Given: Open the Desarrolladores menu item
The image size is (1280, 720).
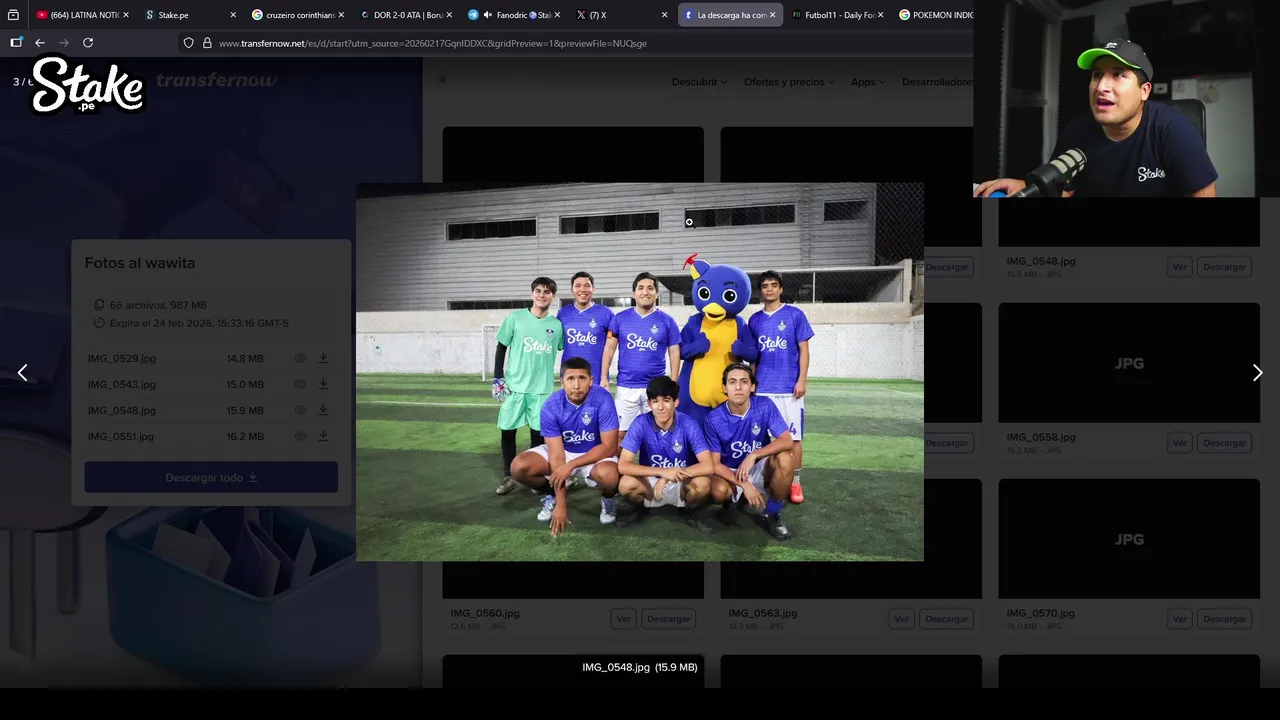Looking at the screenshot, I should pos(937,82).
